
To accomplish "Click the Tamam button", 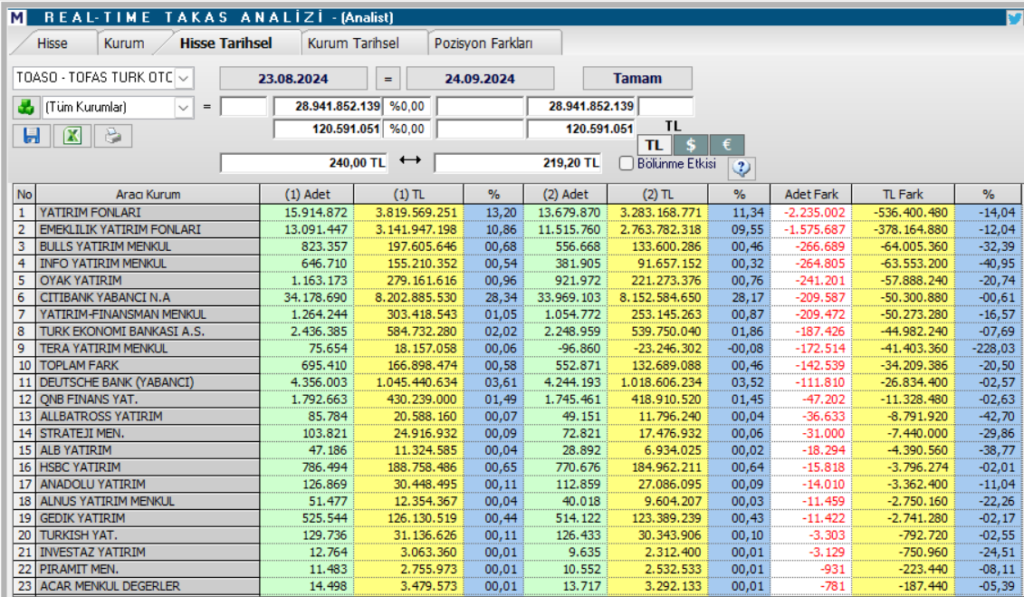I will 637,78.
